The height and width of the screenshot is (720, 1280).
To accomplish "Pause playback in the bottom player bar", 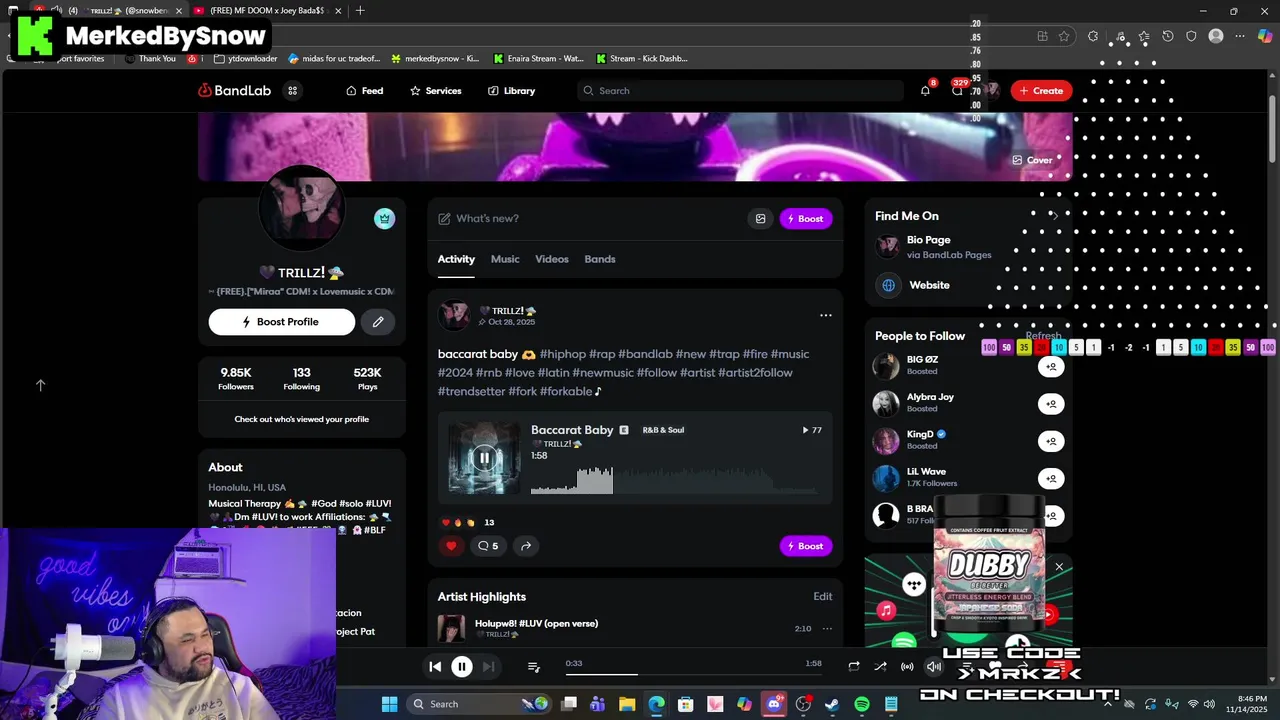I will click(462, 666).
